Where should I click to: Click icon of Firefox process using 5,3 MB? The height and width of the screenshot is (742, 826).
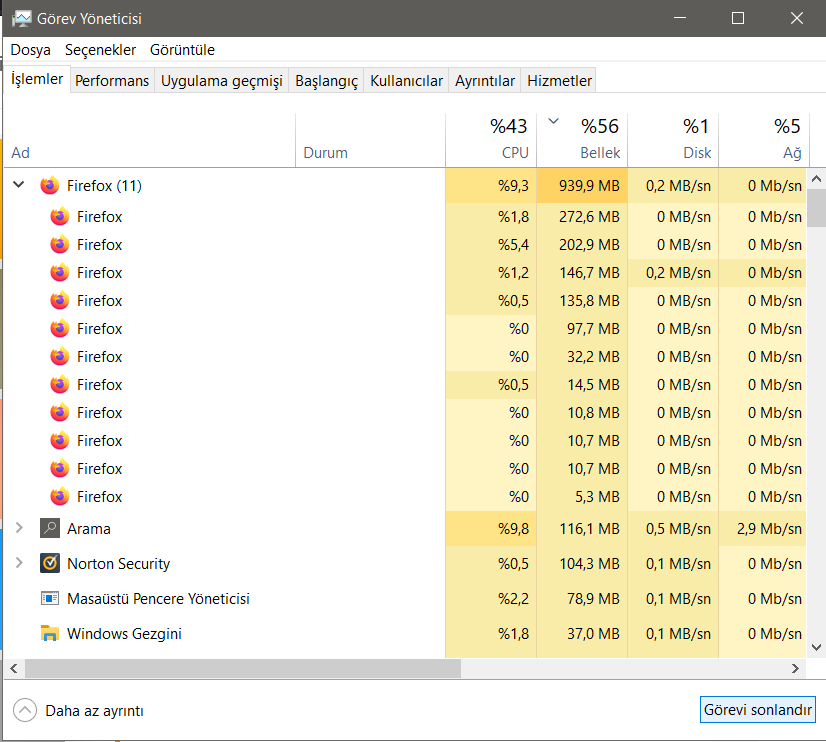(x=60, y=496)
